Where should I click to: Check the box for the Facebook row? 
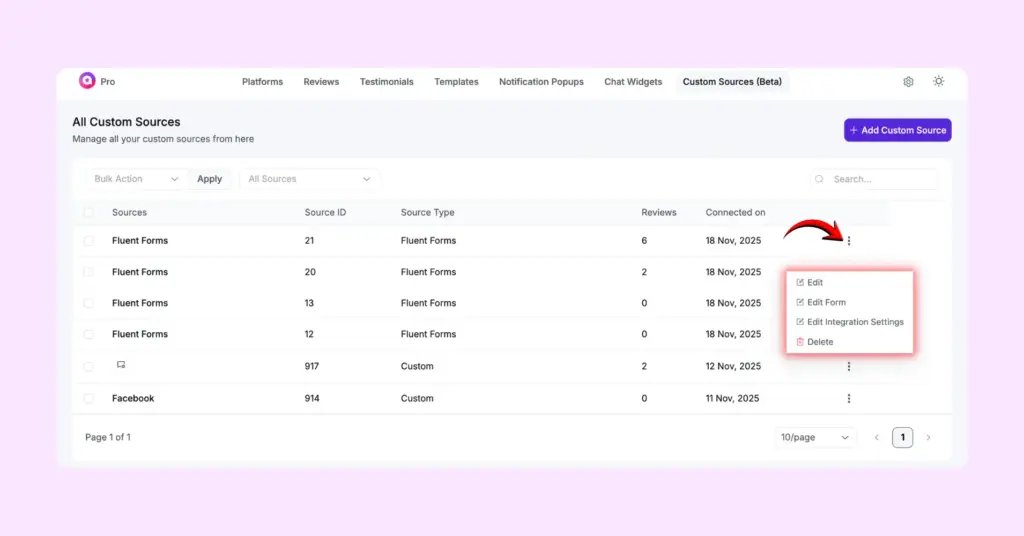(x=88, y=398)
